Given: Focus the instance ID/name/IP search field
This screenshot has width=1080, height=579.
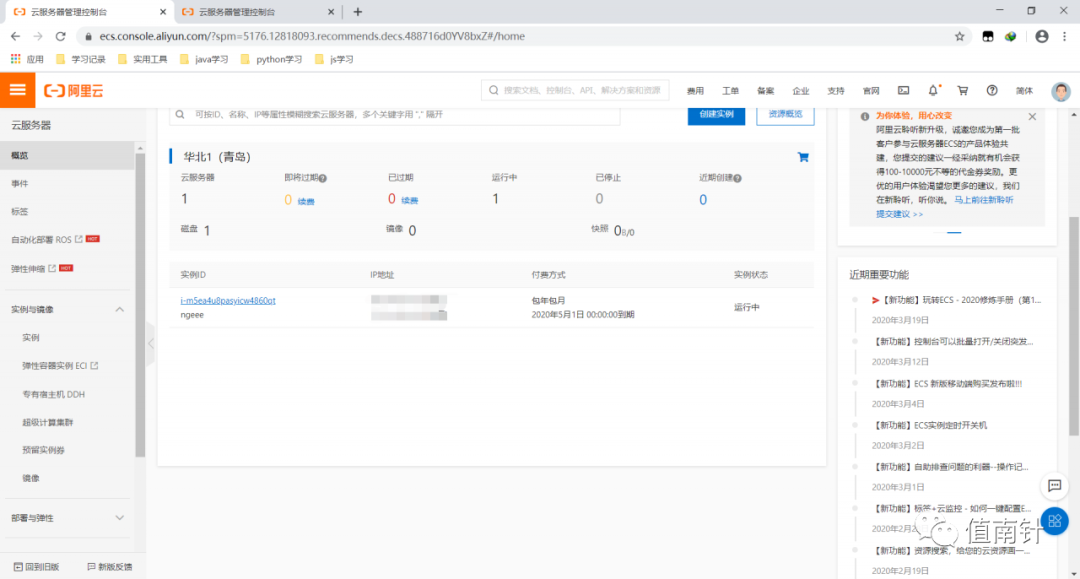Looking at the screenshot, I should [x=395, y=114].
